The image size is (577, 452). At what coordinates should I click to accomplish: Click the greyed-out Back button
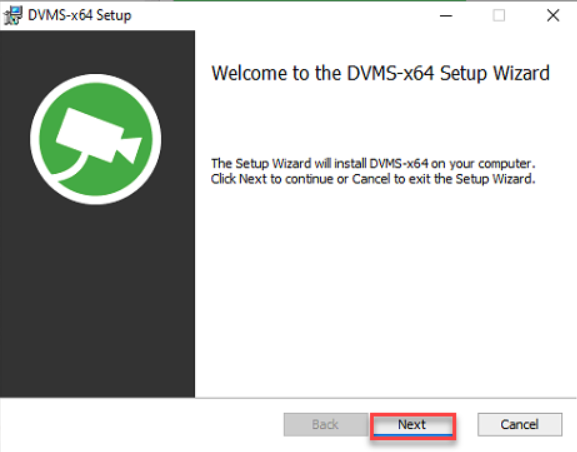326,424
